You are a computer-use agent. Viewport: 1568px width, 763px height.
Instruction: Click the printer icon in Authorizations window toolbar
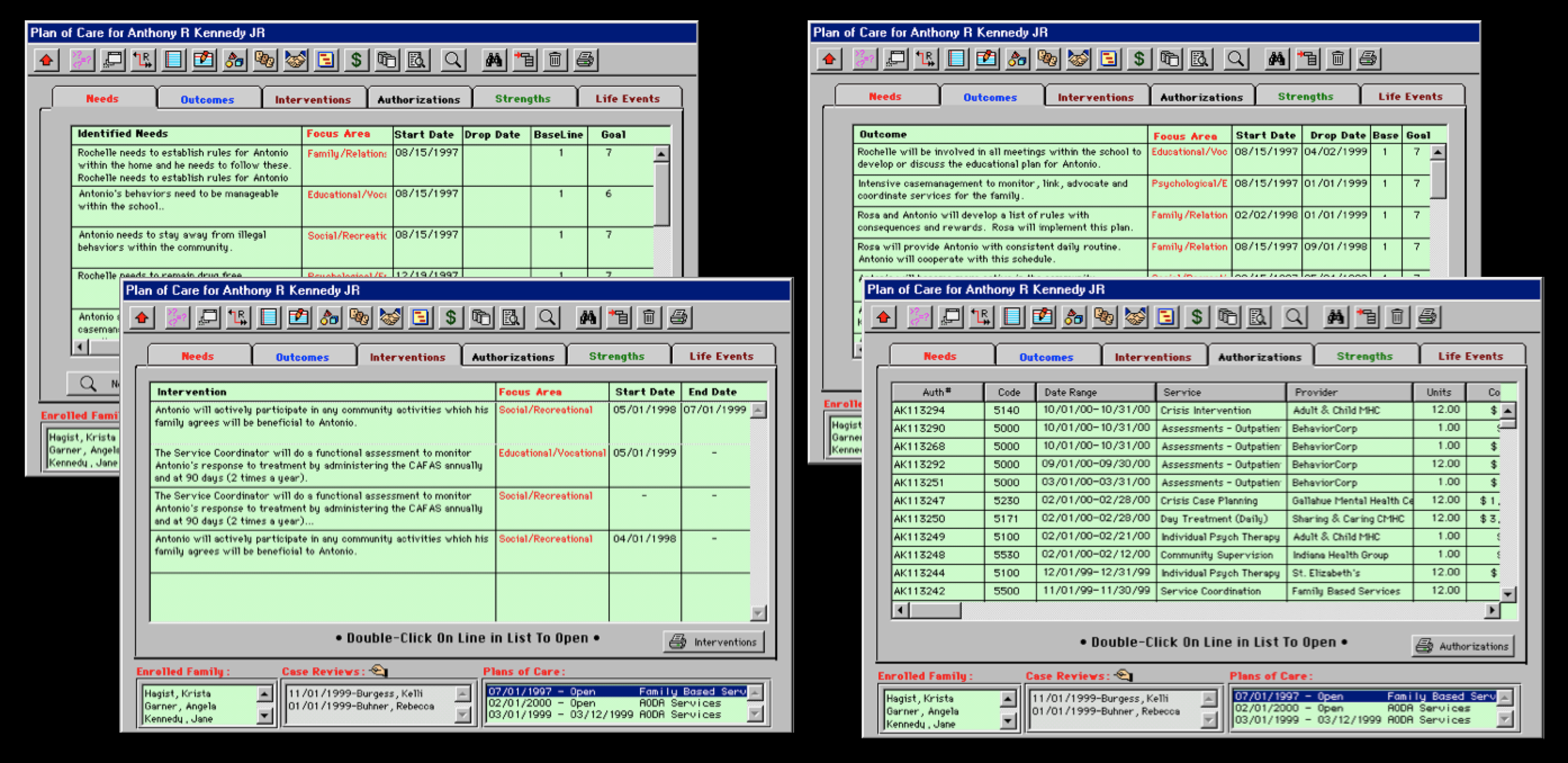click(1427, 317)
